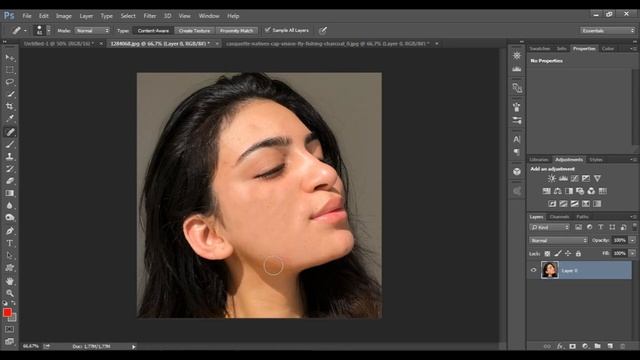Click the add layer style fx icon
The width and height of the screenshot is (640, 360).
pyautogui.click(x=560, y=346)
